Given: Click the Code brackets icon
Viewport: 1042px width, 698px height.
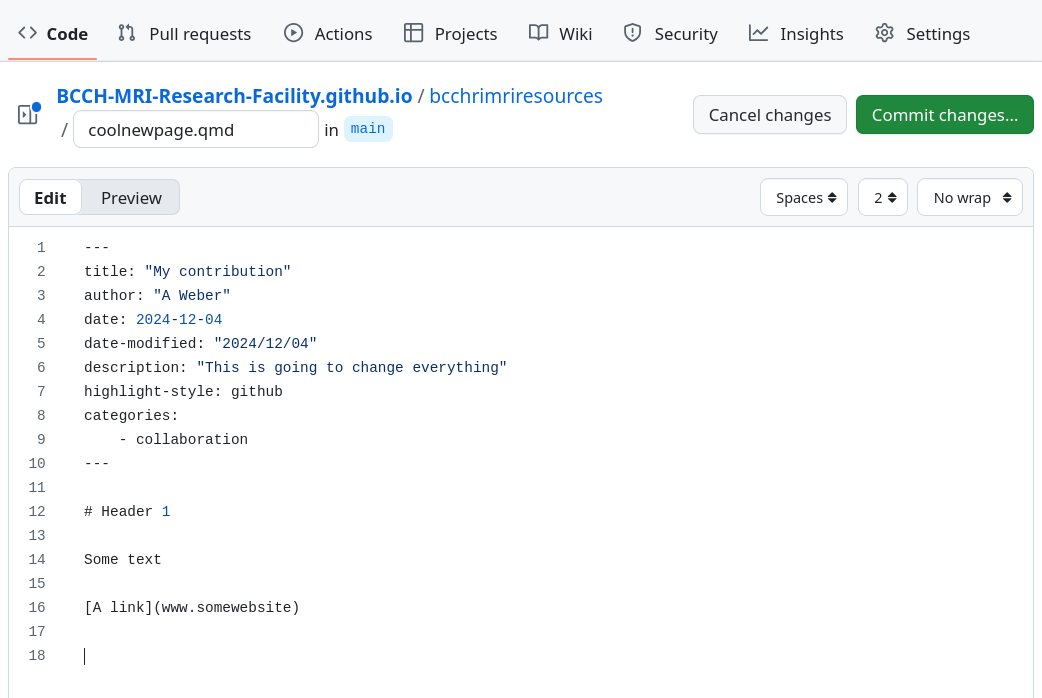Looking at the screenshot, I should click(x=28, y=33).
